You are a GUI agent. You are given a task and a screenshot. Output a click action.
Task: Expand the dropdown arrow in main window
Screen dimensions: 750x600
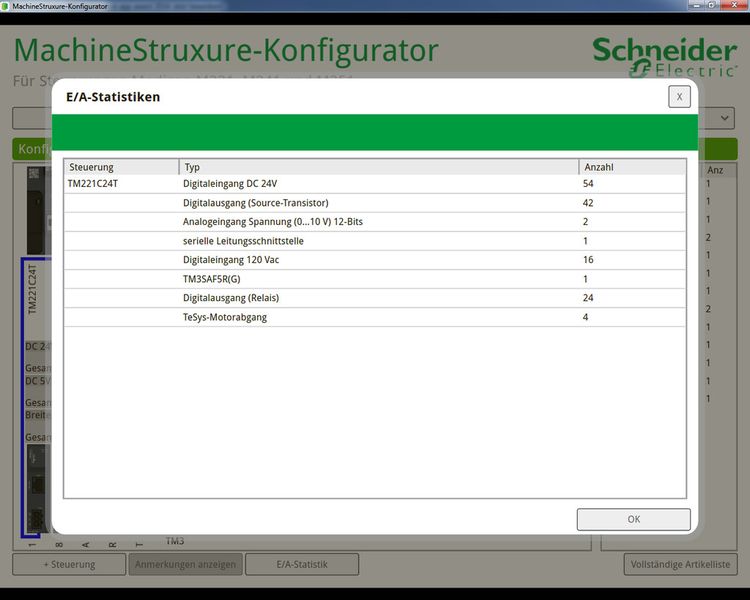[724, 118]
